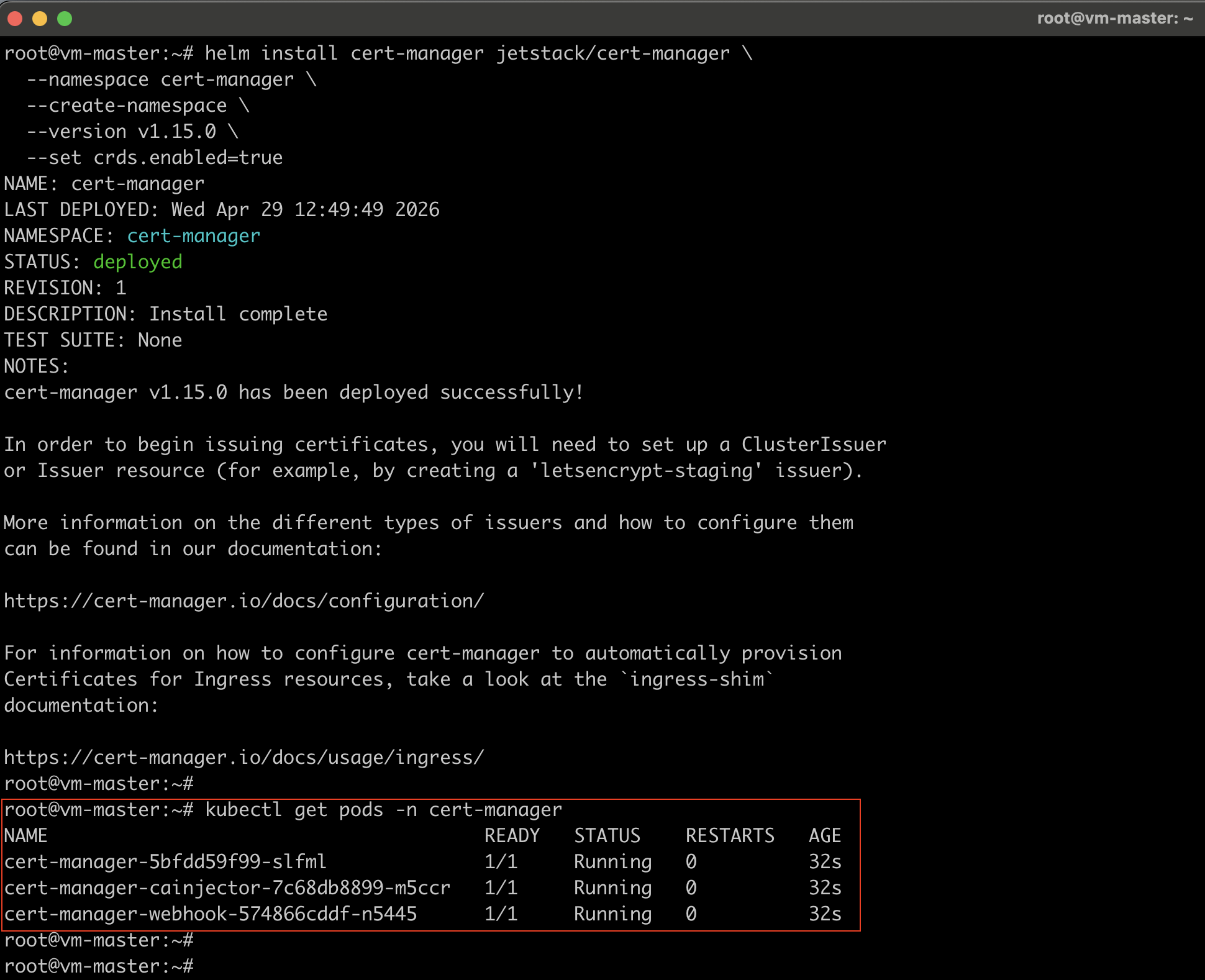
Task: Click the kubectl get pods command text
Action: pos(383,810)
